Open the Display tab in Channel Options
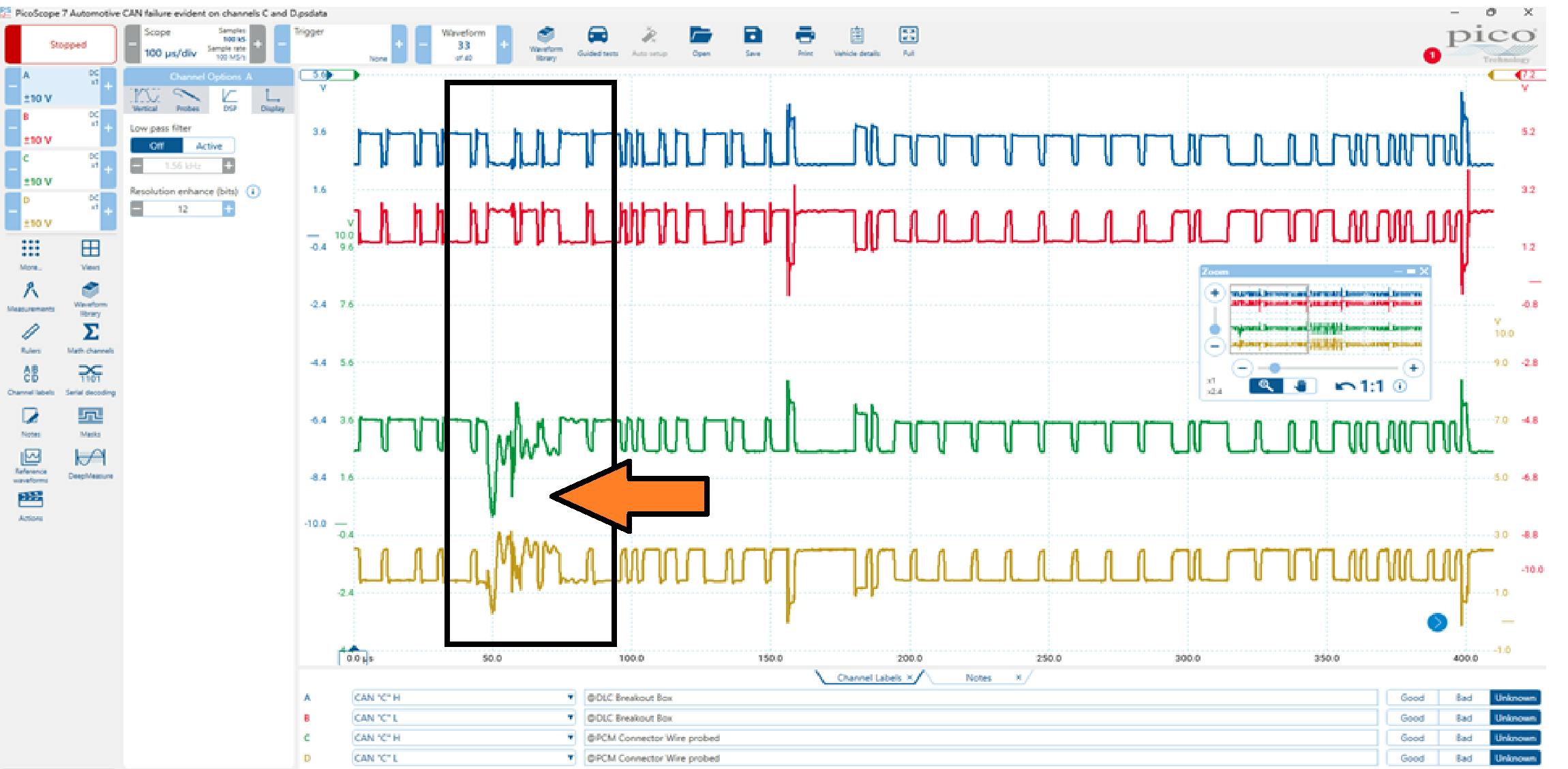Viewport: 1568px width, 769px height. 271,99
